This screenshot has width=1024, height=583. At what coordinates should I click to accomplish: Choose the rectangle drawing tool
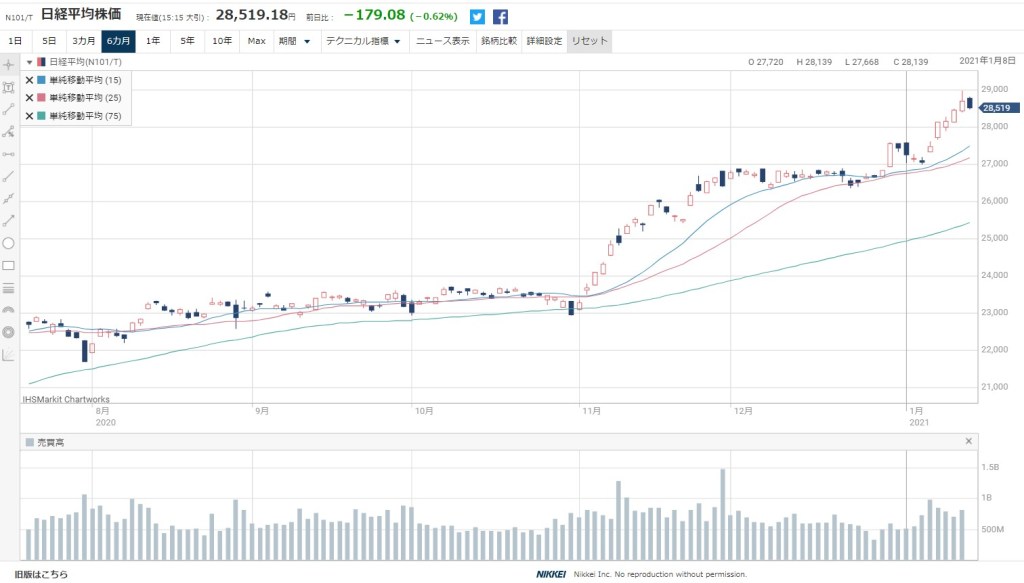9,265
